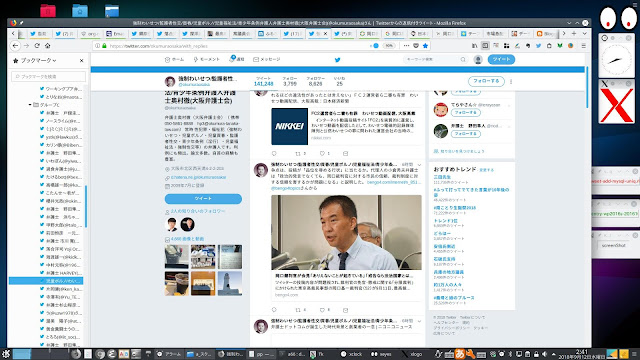Open the xeyes taskbar entry
Viewport: 640px width, 360px height.
[x=382, y=354]
